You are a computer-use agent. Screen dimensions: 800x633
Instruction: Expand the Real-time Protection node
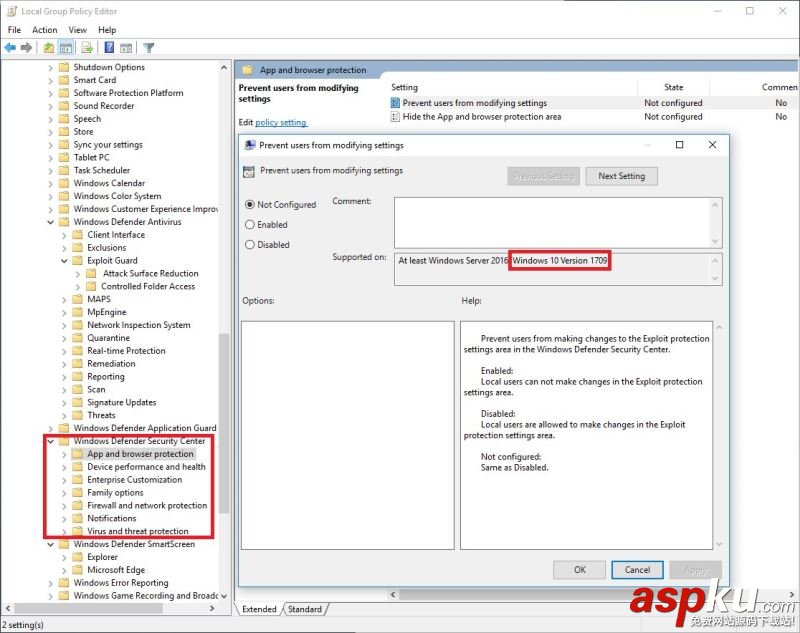64,351
